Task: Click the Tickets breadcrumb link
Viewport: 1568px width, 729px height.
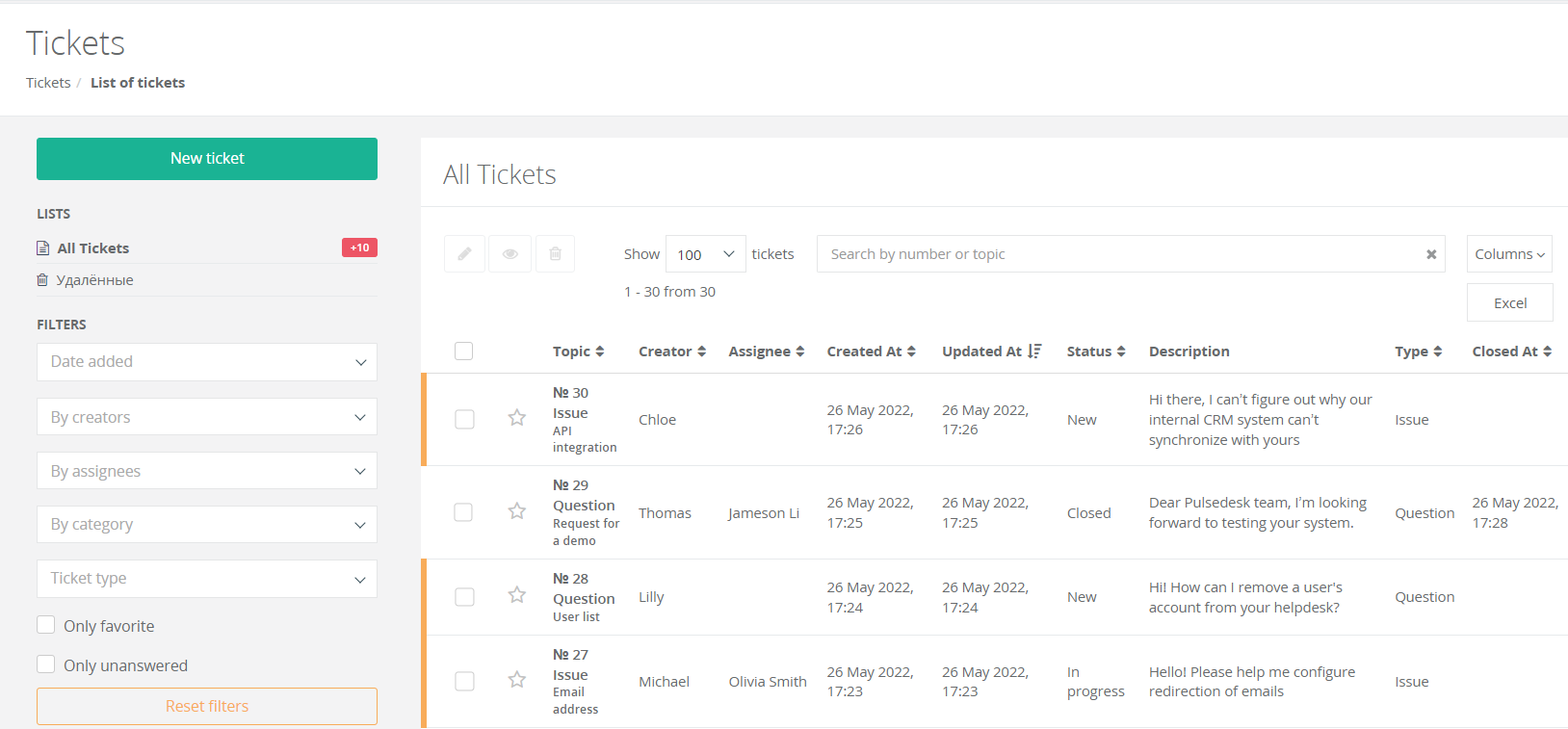Action: pyautogui.click(x=48, y=83)
